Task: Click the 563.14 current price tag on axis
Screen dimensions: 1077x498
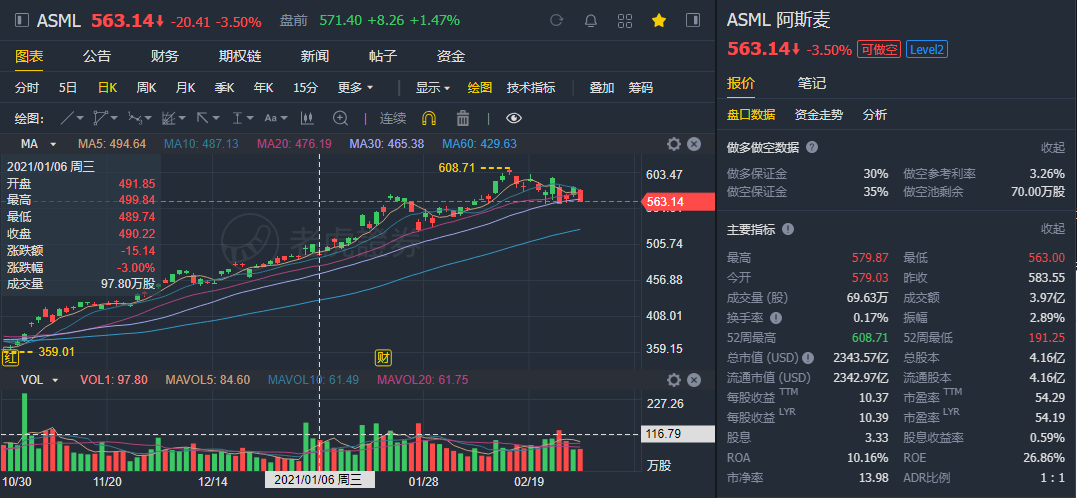Action: (677, 201)
